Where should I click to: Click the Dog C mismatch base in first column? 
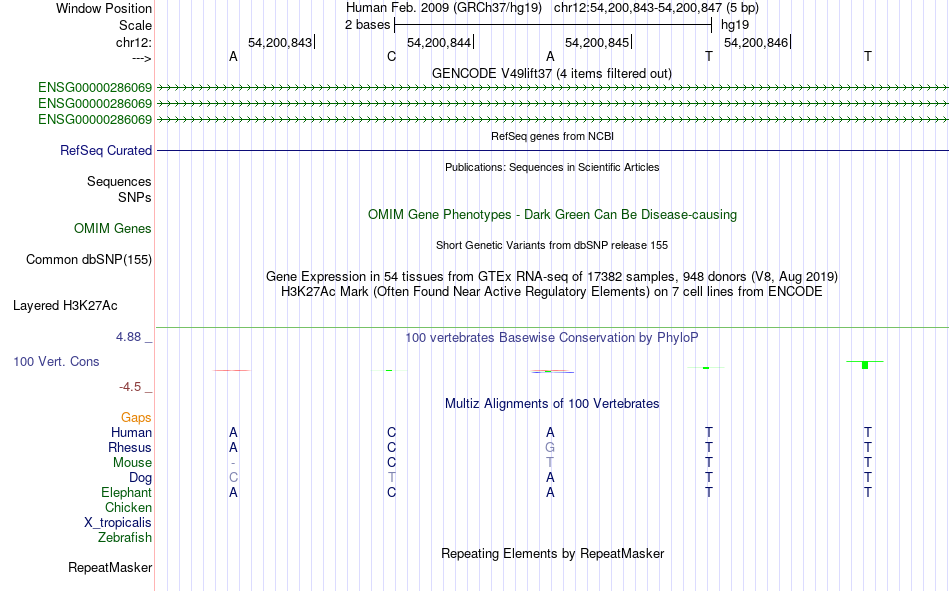[233, 478]
